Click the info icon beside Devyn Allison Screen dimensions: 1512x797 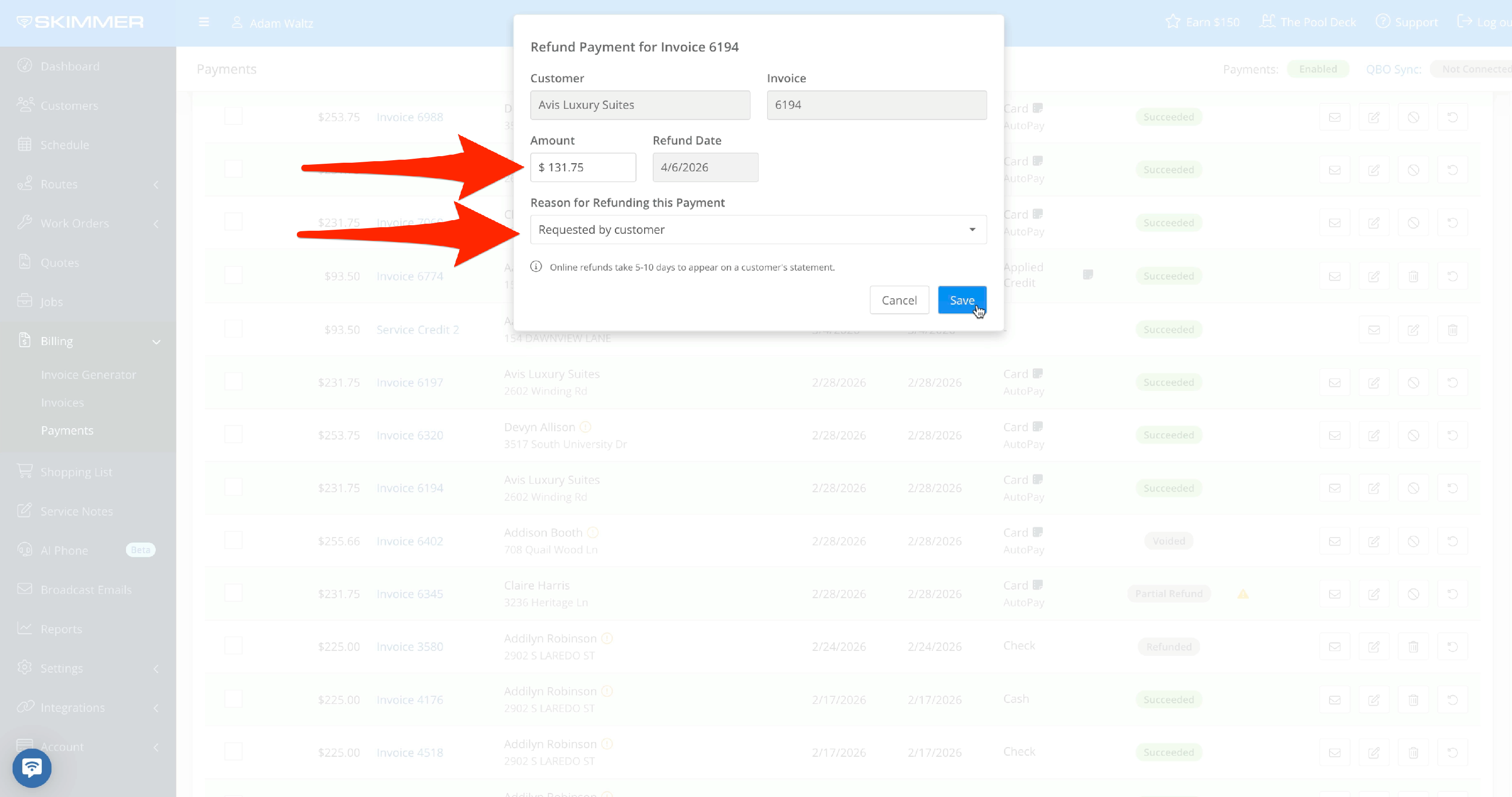[x=585, y=427]
